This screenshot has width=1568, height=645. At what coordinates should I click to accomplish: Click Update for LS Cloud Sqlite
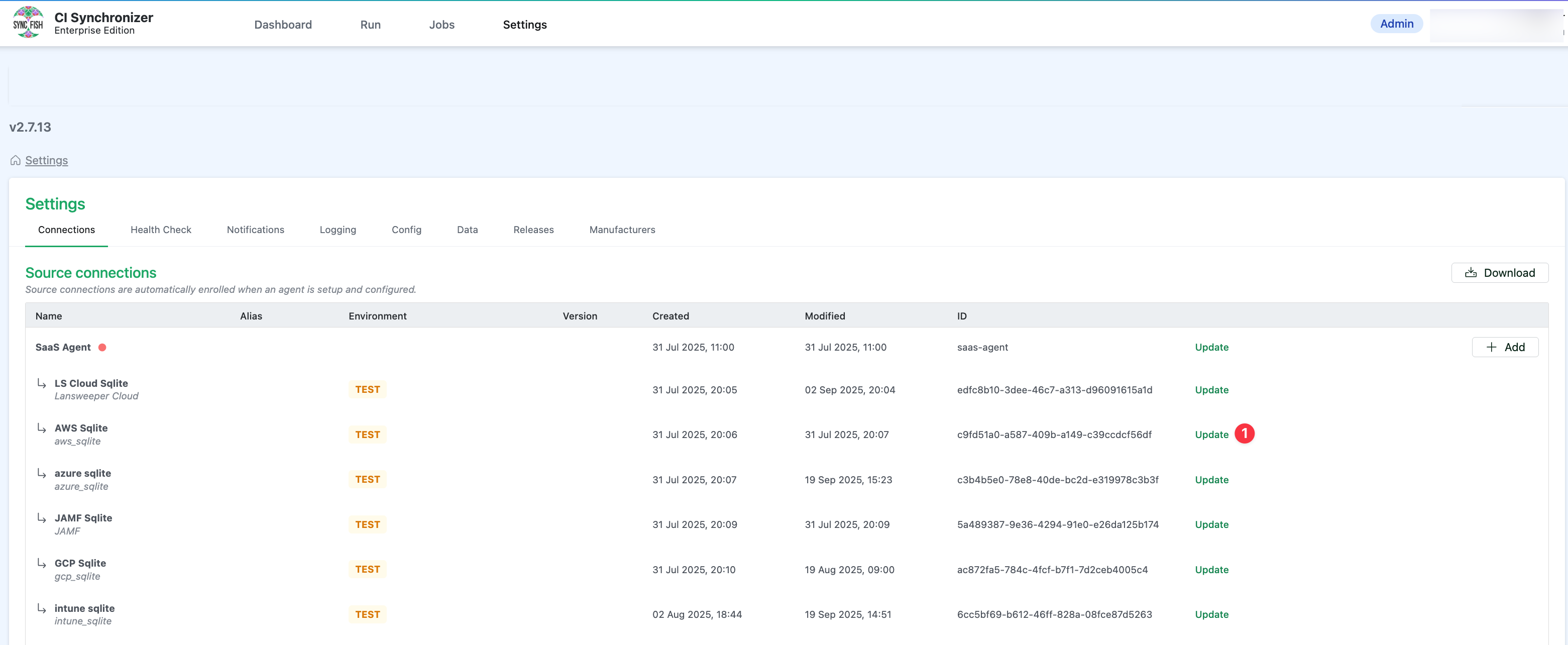[1212, 390]
